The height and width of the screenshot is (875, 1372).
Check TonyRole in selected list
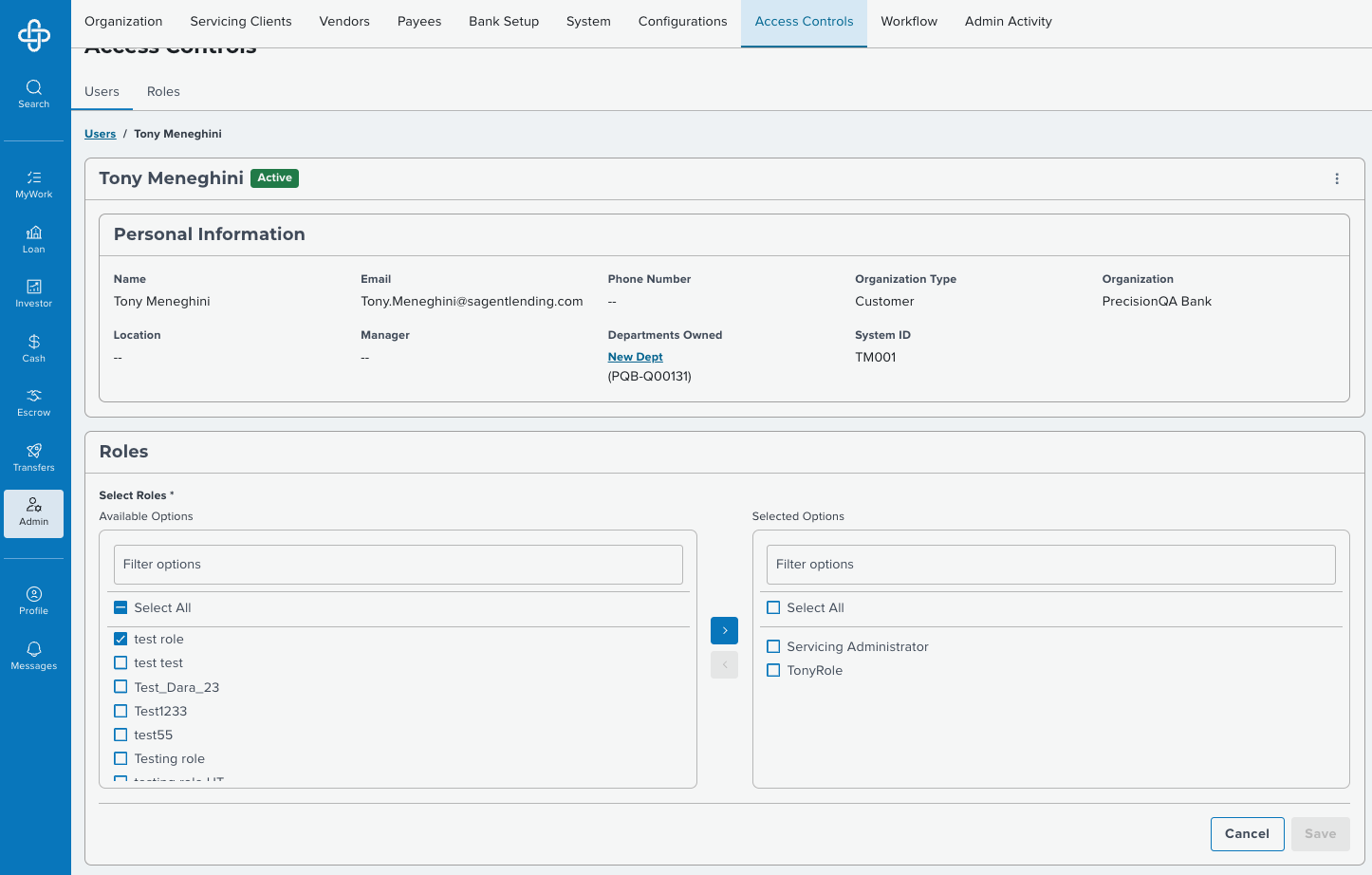click(x=773, y=670)
